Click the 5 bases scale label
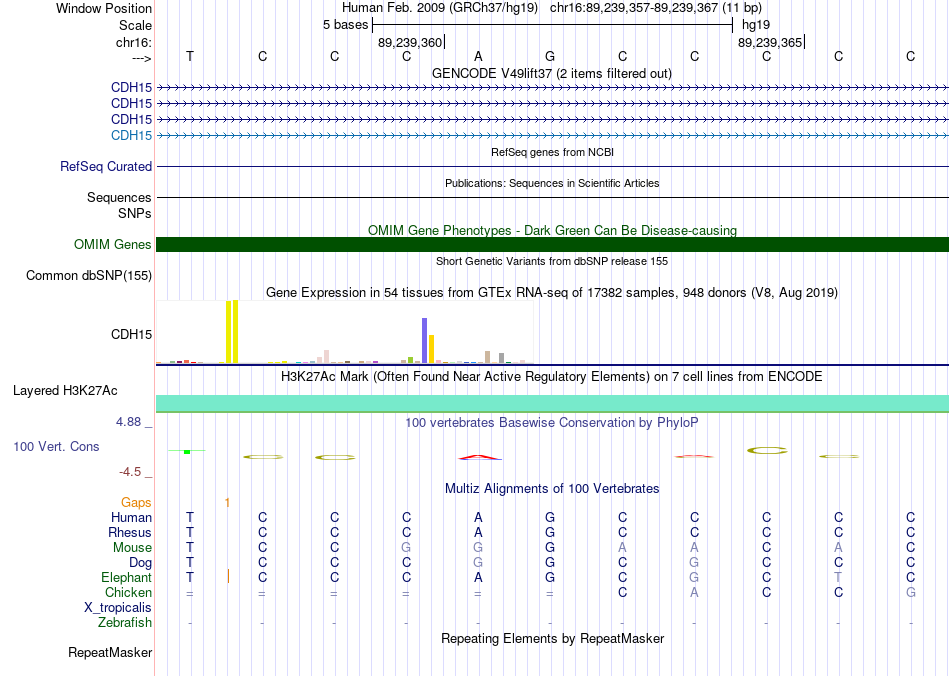 (345, 25)
